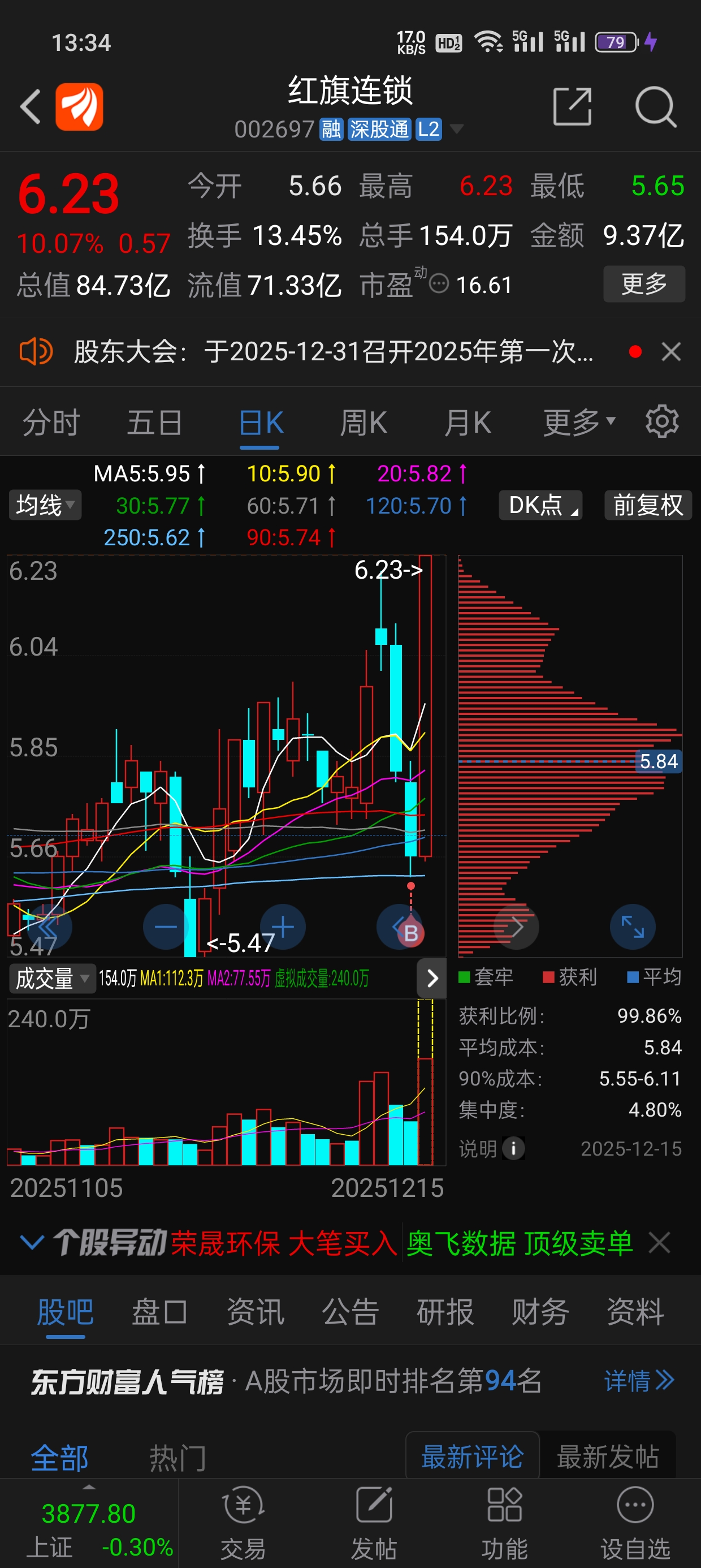Tap the speaker announcement icon

[x=36, y=351]
